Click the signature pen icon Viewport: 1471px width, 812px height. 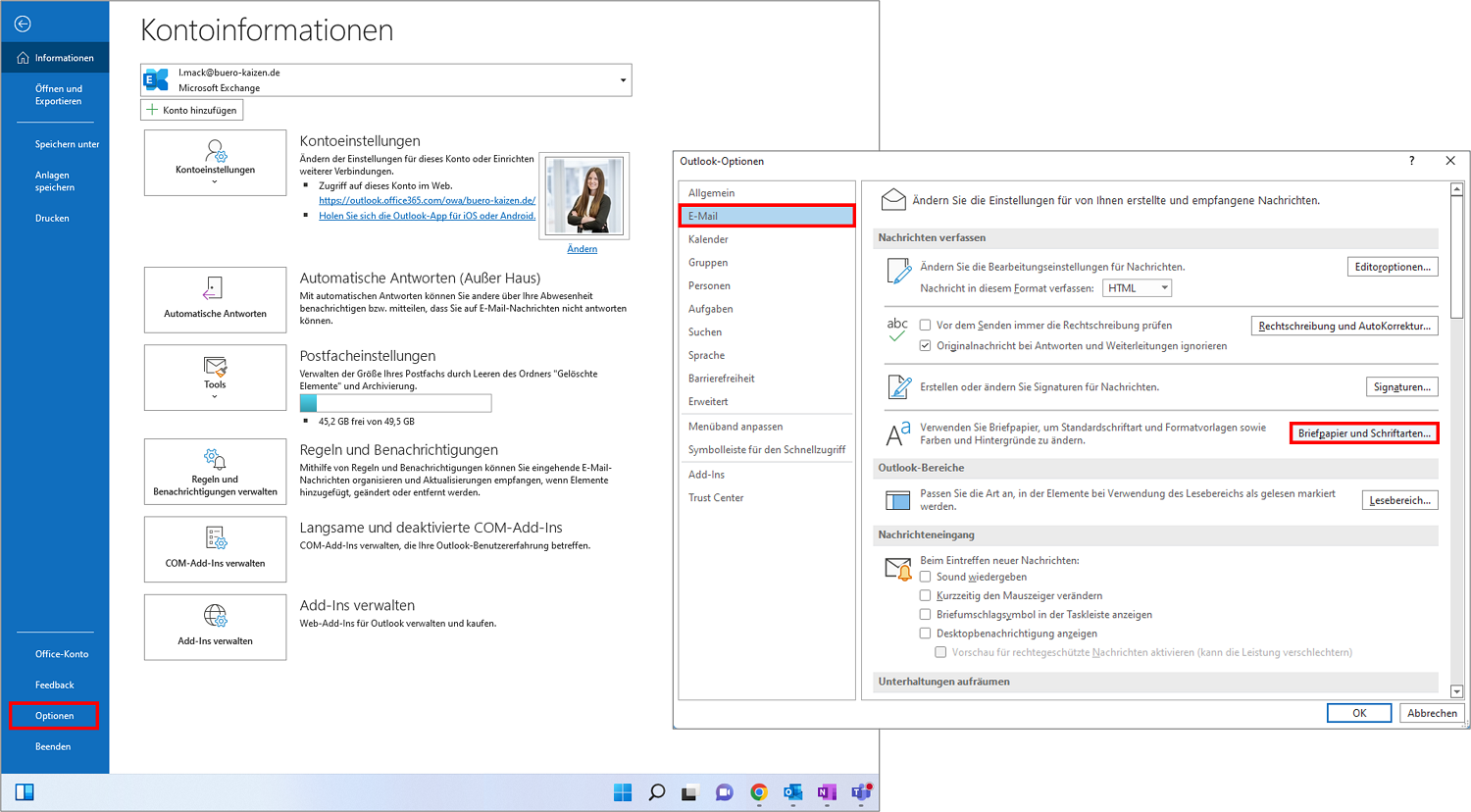click(x=898, y=386)
